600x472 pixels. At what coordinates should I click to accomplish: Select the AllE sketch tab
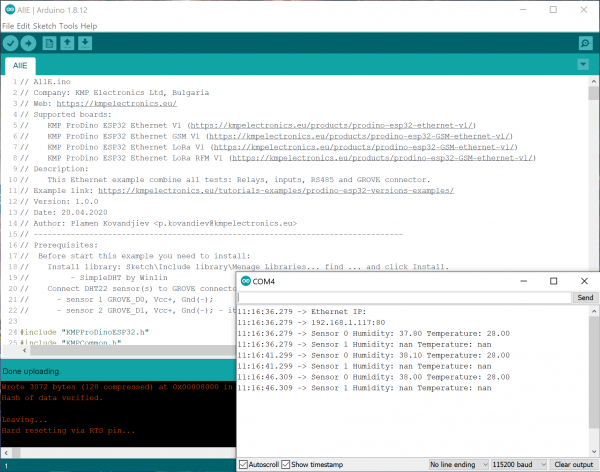pyautogui.click(x=20, y=65)
